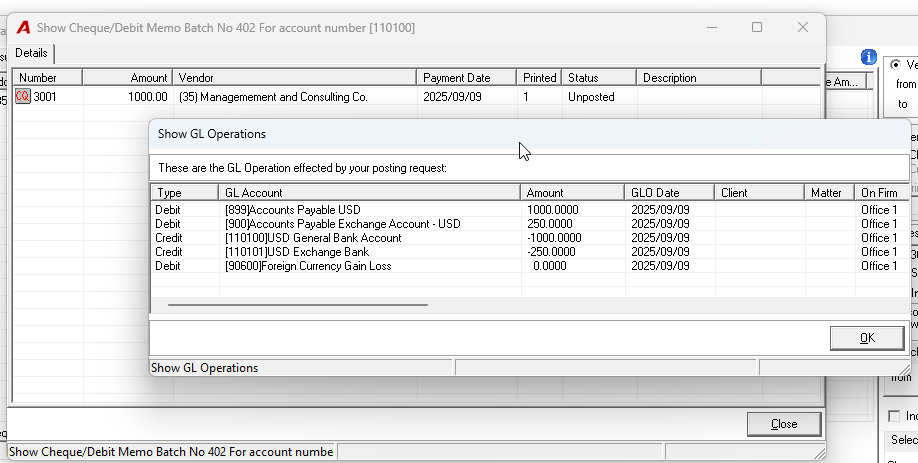Click the Payment Date column header
This screenshot has height=463, width=918.
point(467,78)
